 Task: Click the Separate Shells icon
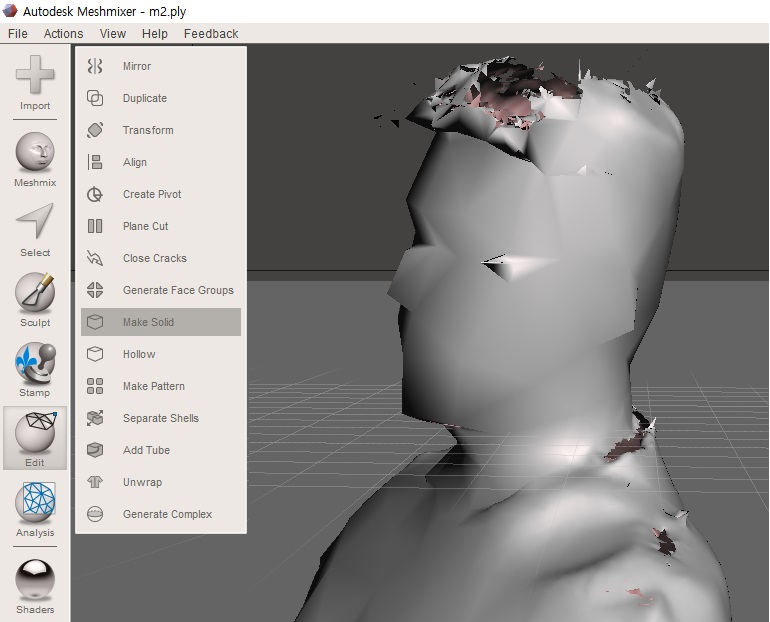(95, 418)
